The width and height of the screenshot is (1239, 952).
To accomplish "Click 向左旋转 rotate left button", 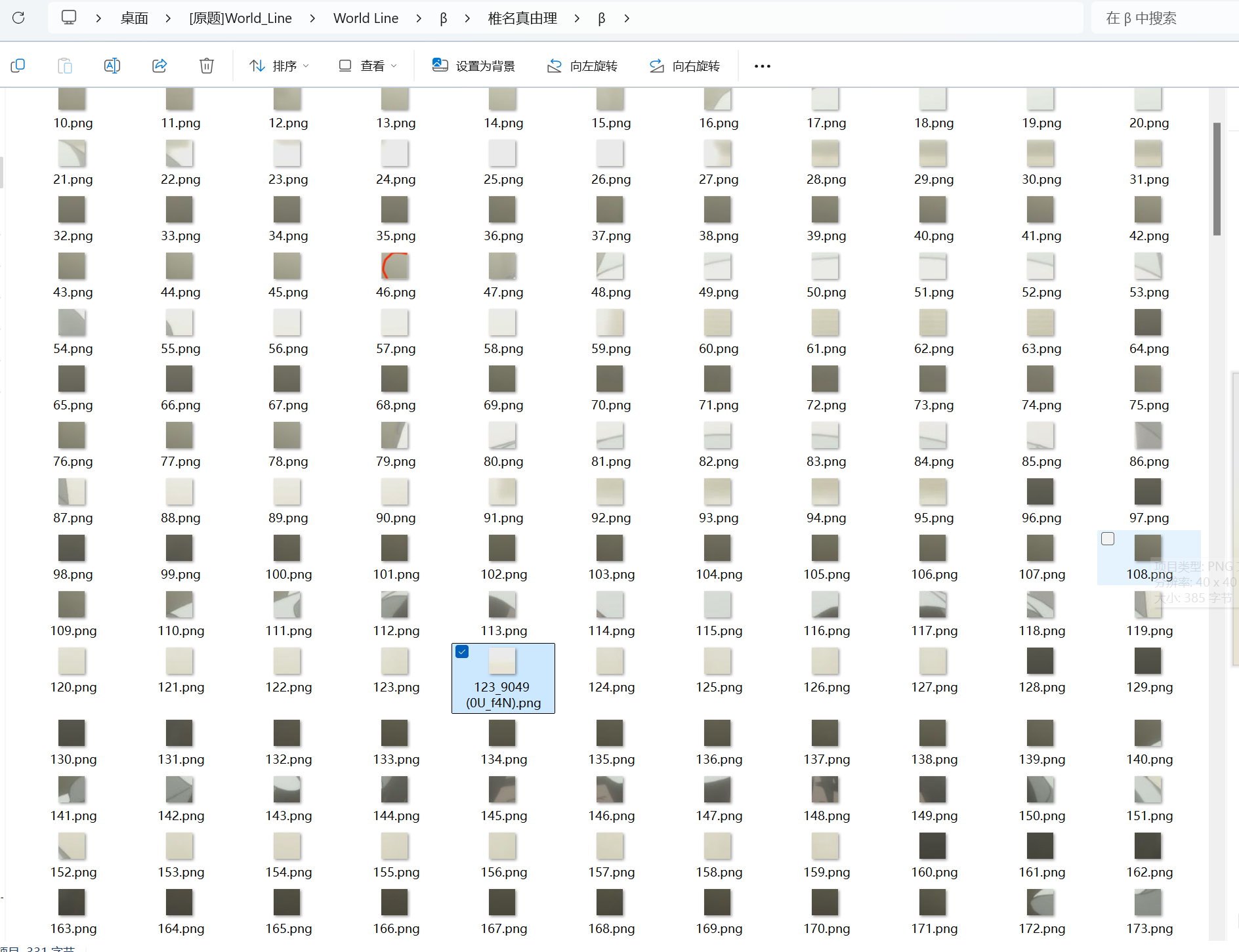I will tap(583, 66).
